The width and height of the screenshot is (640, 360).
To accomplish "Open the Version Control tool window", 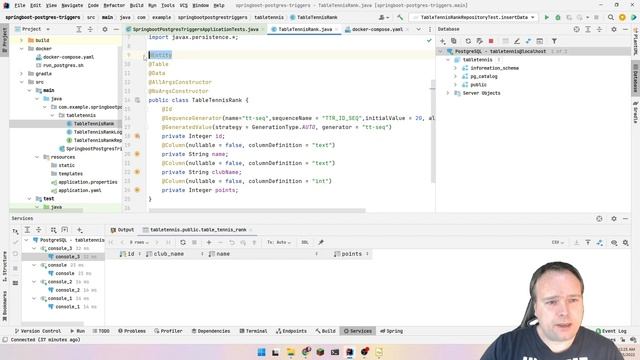I will coord(38,331).
